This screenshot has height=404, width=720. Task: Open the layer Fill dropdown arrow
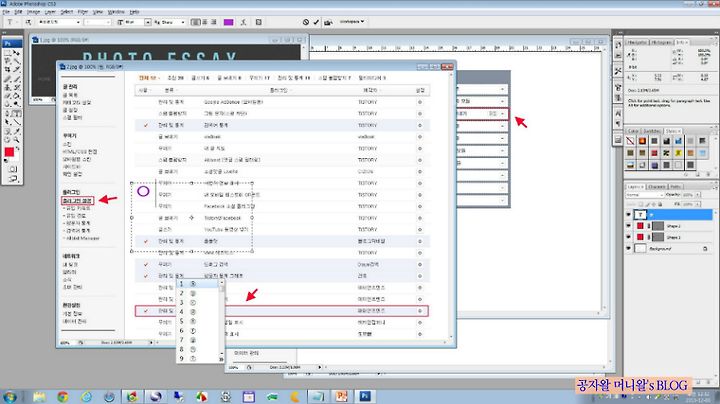coord(698,204)
